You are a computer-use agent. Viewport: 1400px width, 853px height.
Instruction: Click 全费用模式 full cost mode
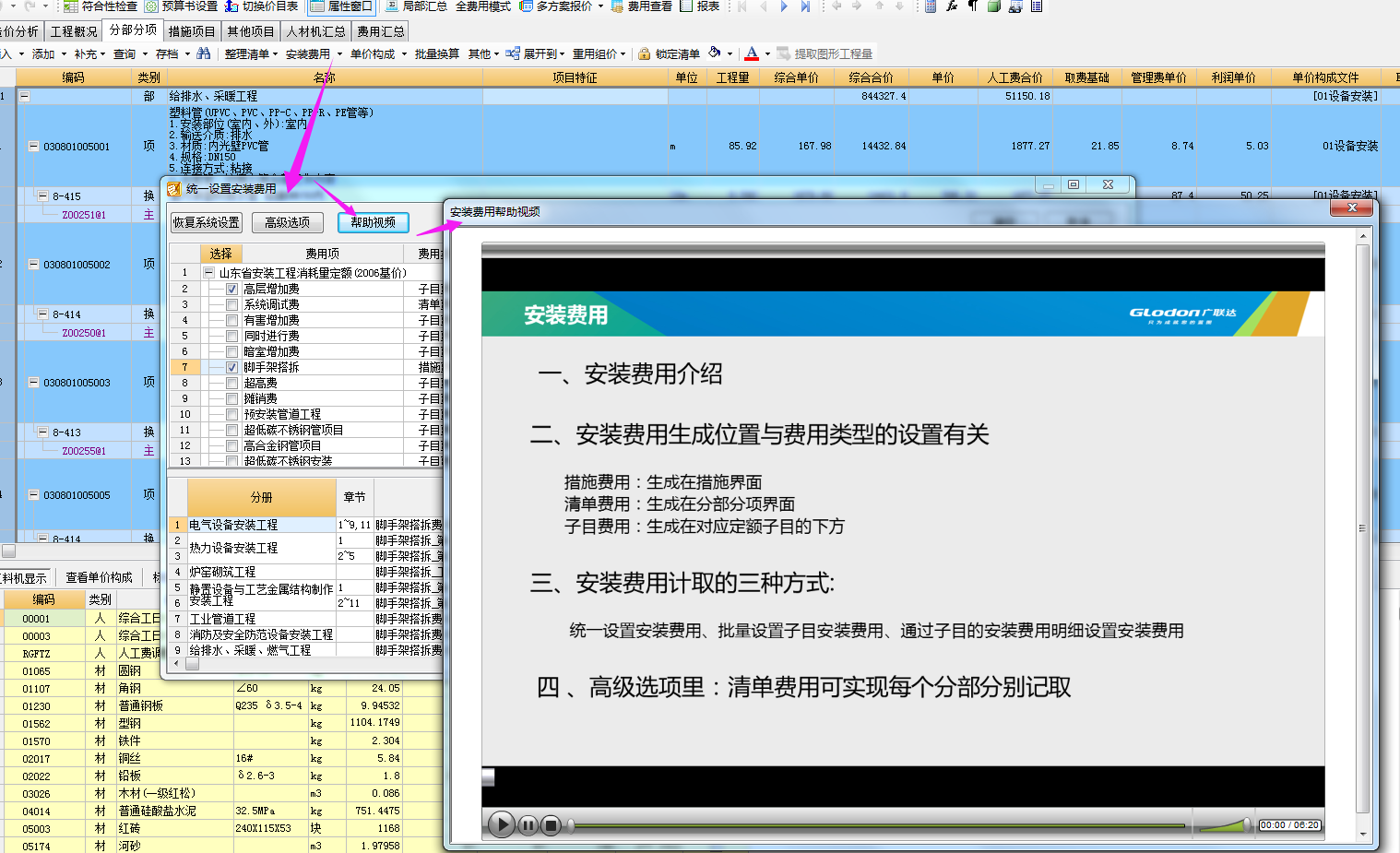click(483, 6)
